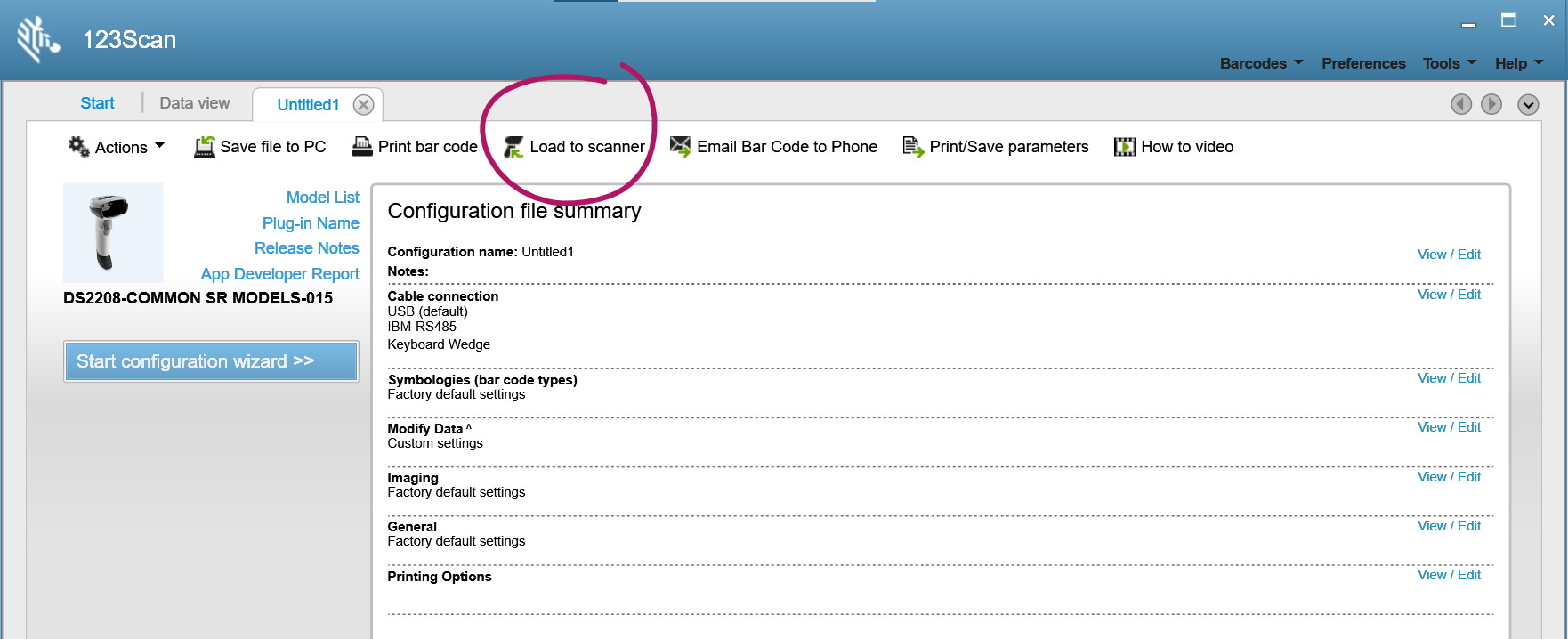Click Start configuration wizard button
The image size is (1568, 639).
click(x=211, y=361)
